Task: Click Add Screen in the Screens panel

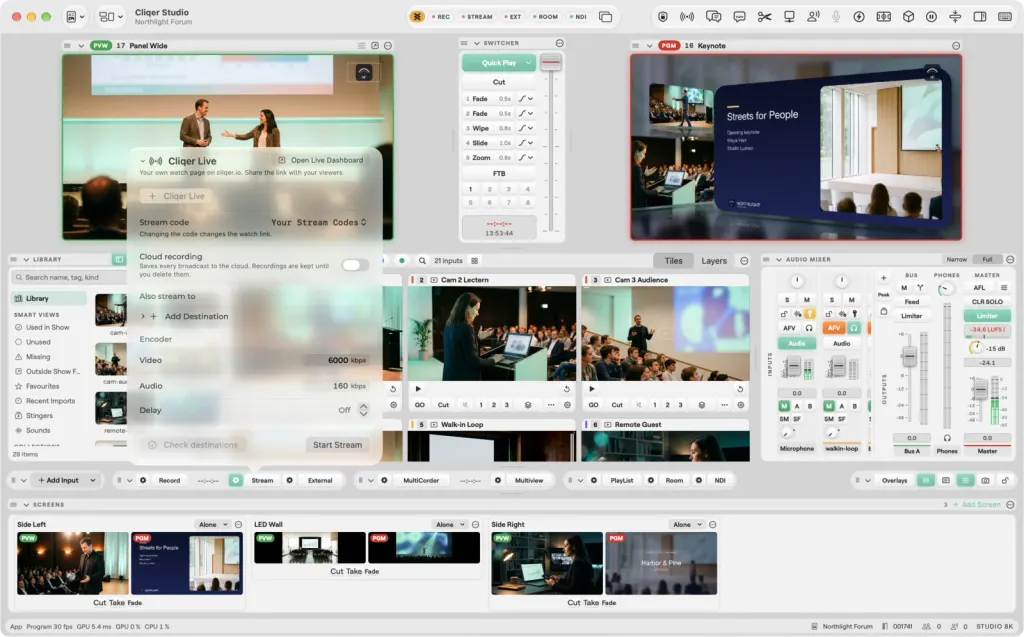Action: tap(977, 505)
